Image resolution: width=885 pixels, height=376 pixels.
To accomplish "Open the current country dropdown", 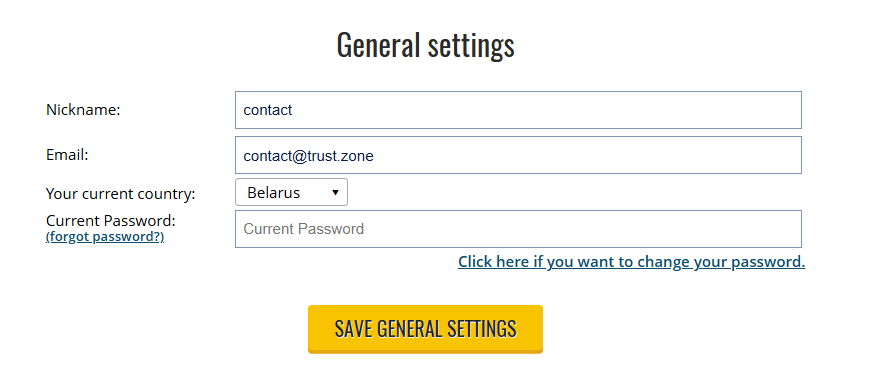I will (291, 193).
